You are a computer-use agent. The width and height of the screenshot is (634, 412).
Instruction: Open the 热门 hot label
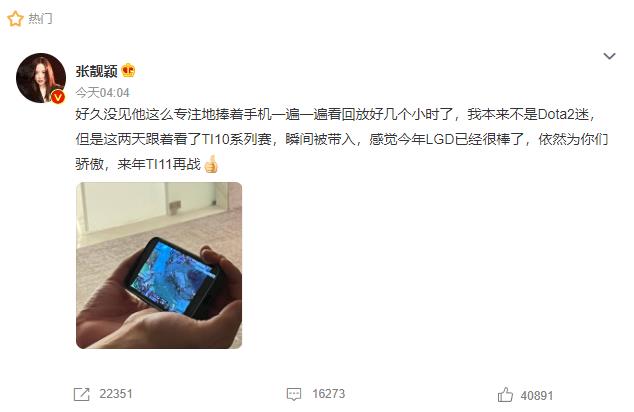pos(40,19)
